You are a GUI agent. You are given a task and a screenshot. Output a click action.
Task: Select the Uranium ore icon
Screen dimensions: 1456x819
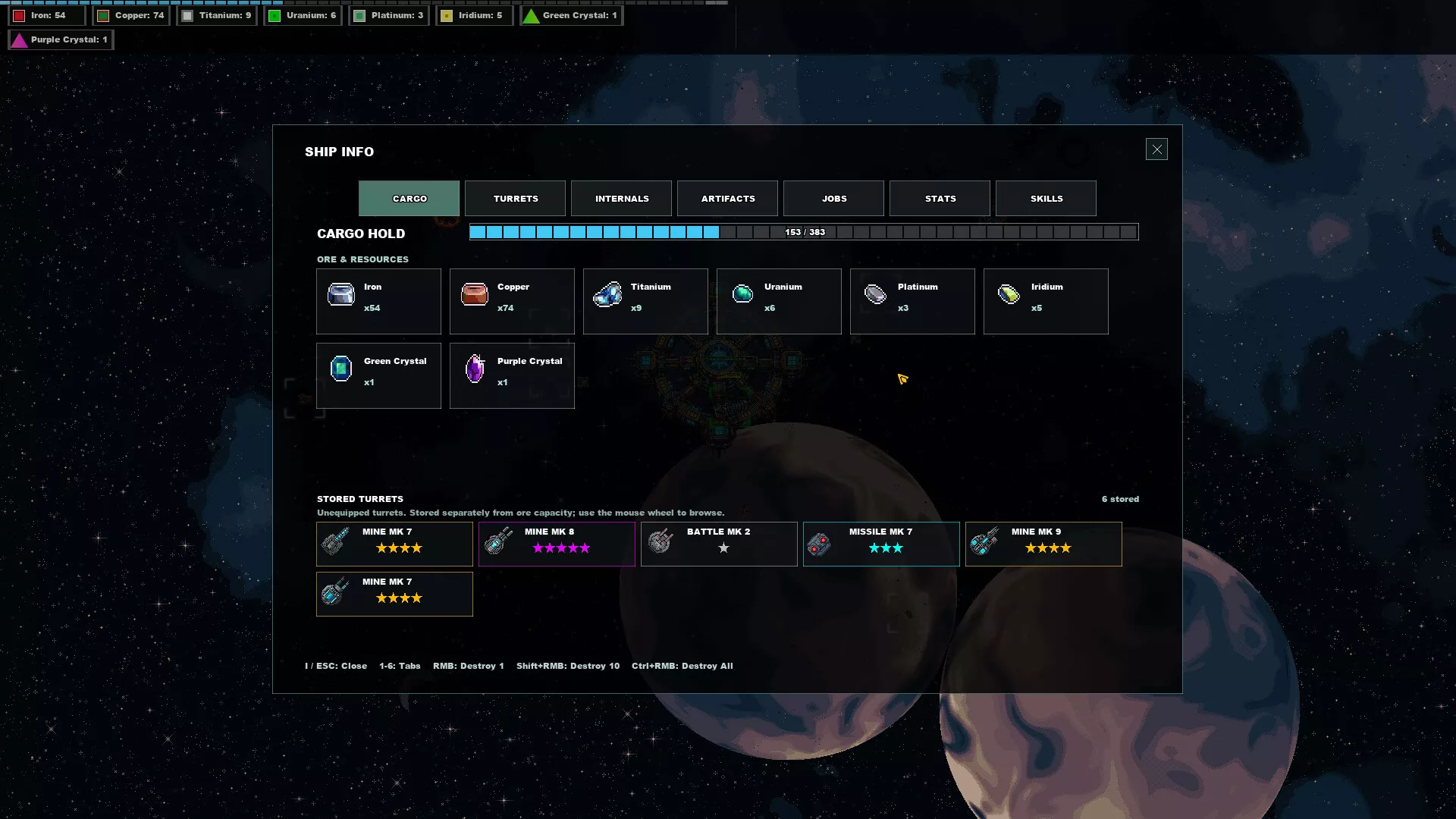[x=742, y=293]
